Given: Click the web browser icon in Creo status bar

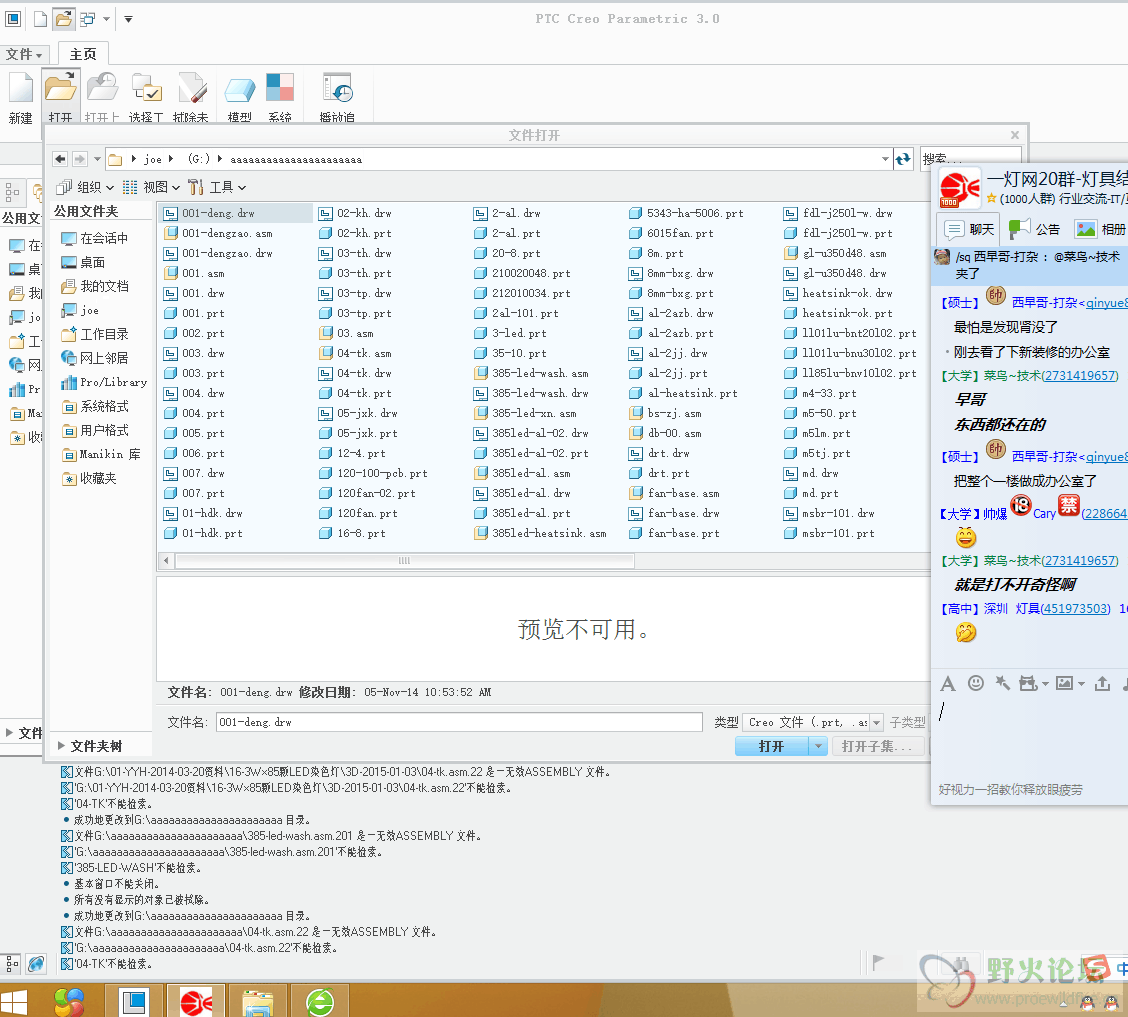Looking at the screenshot, I should click(x=36, y=964).
